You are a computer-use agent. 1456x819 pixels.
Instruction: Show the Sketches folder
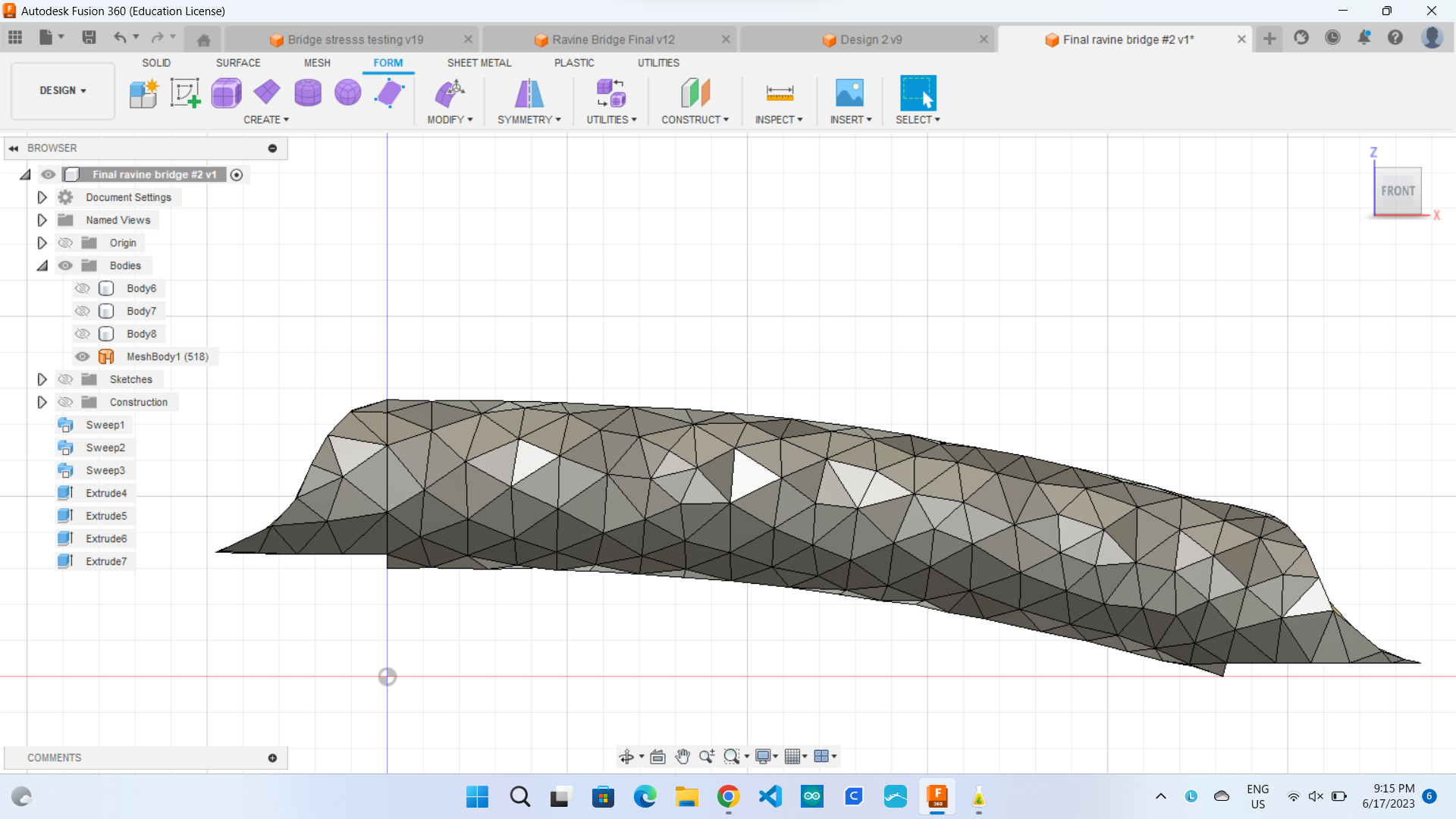click(65, 379)
